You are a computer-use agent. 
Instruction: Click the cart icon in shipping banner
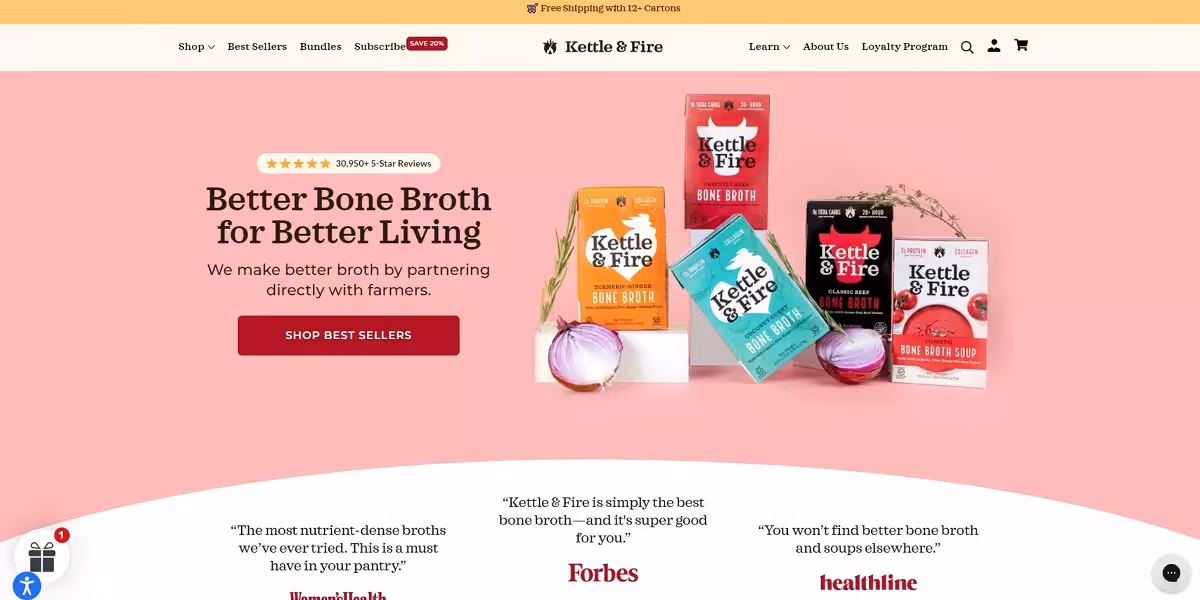pos(532,8)
